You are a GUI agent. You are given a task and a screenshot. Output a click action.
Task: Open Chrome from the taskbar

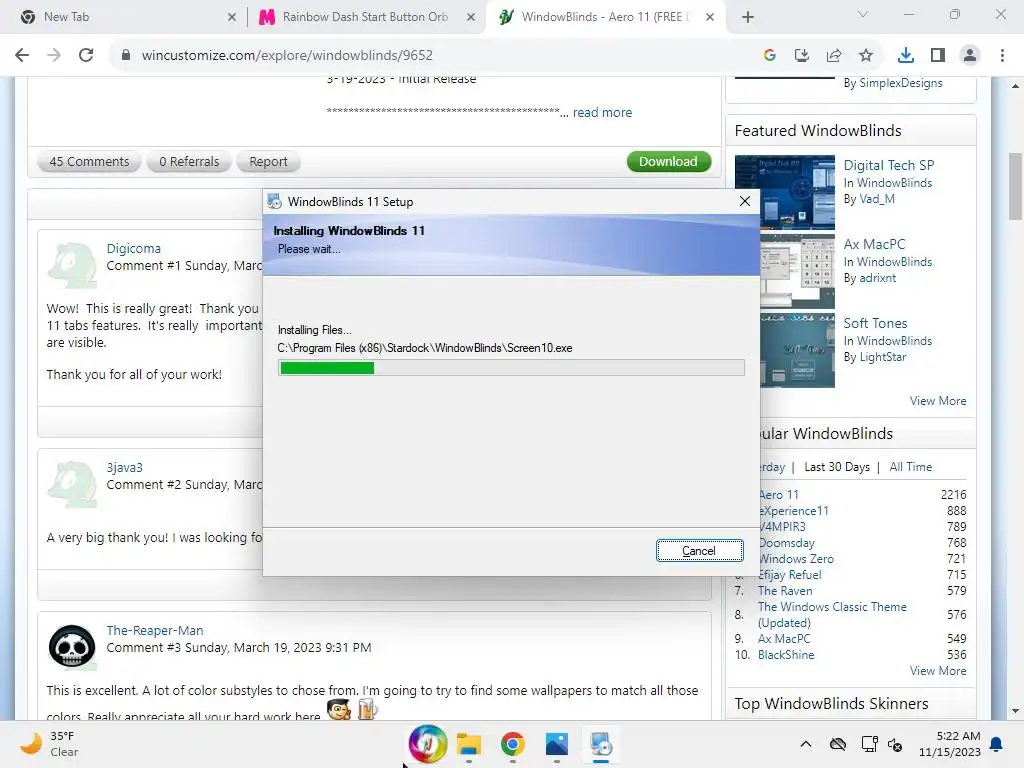[x=513, y=744]
